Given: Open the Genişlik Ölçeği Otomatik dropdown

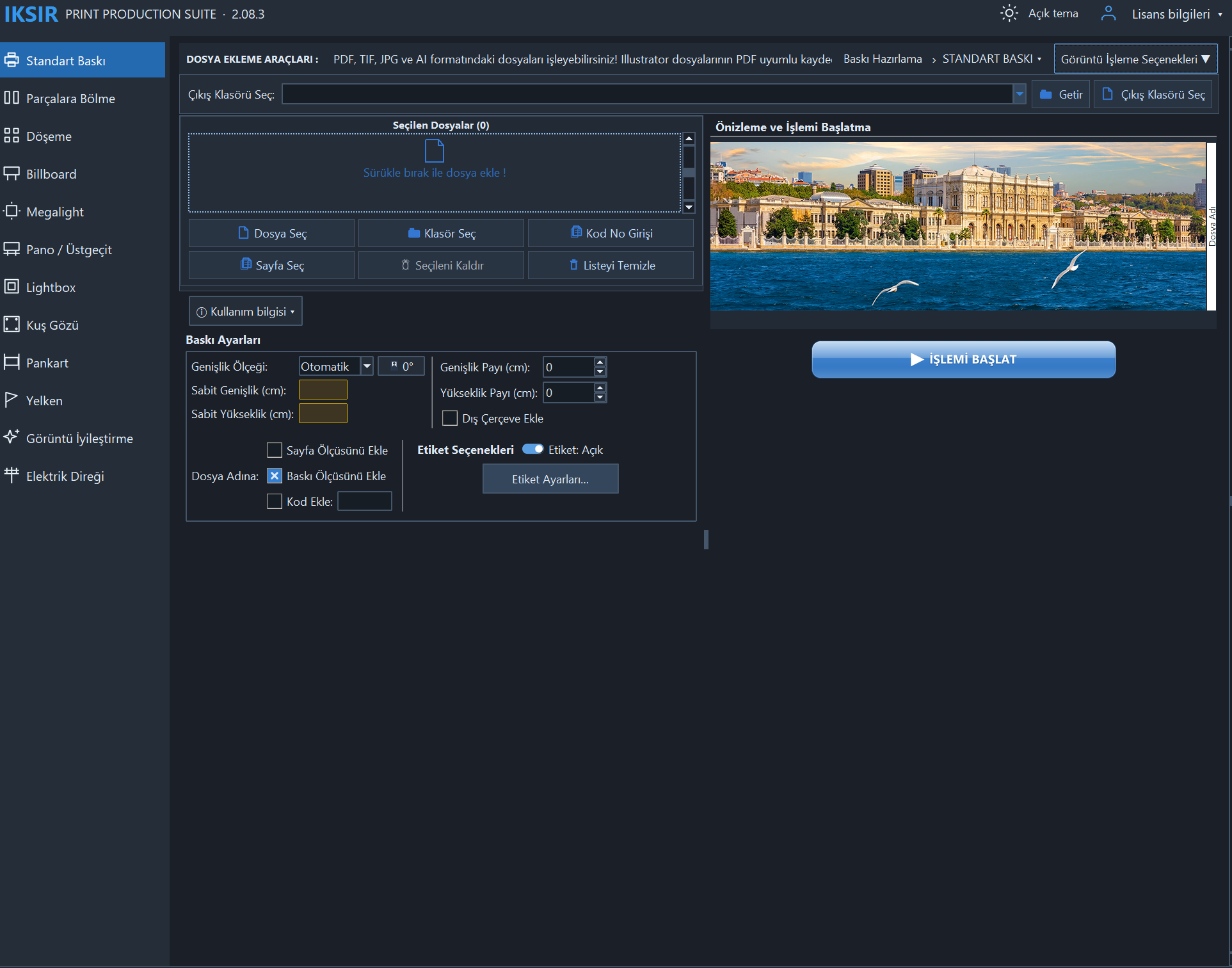Looking at the screenshot, I should (x=367, y=366).
